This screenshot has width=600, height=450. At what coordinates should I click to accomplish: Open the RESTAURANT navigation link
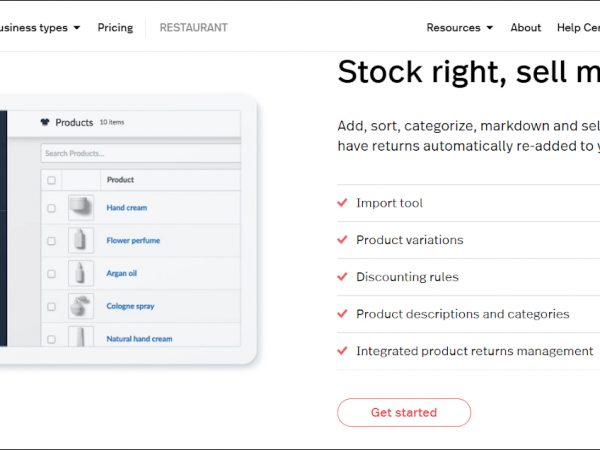click(x=193, y=28)
